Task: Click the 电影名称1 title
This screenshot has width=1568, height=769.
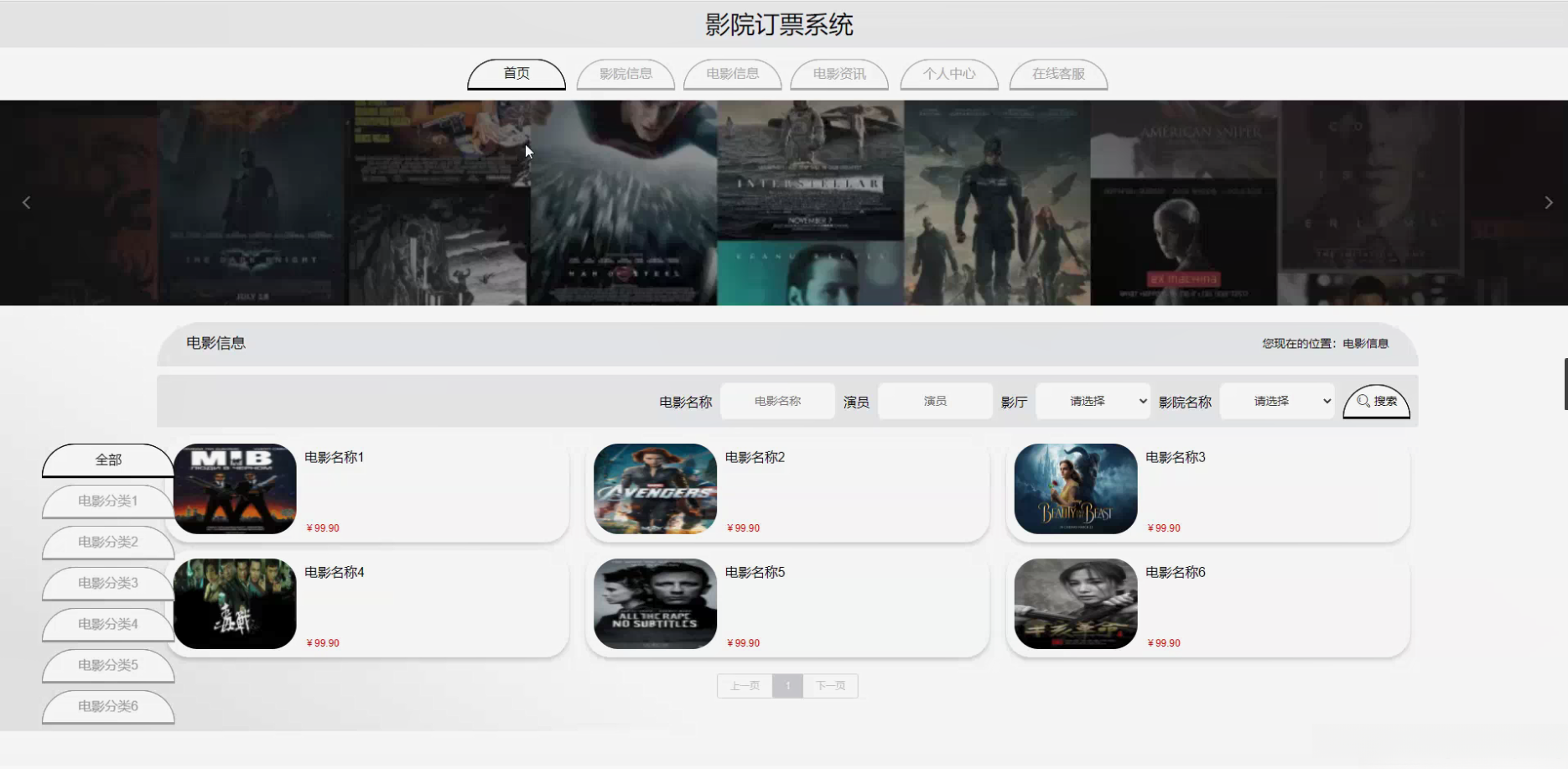Action: pos(335,458)
